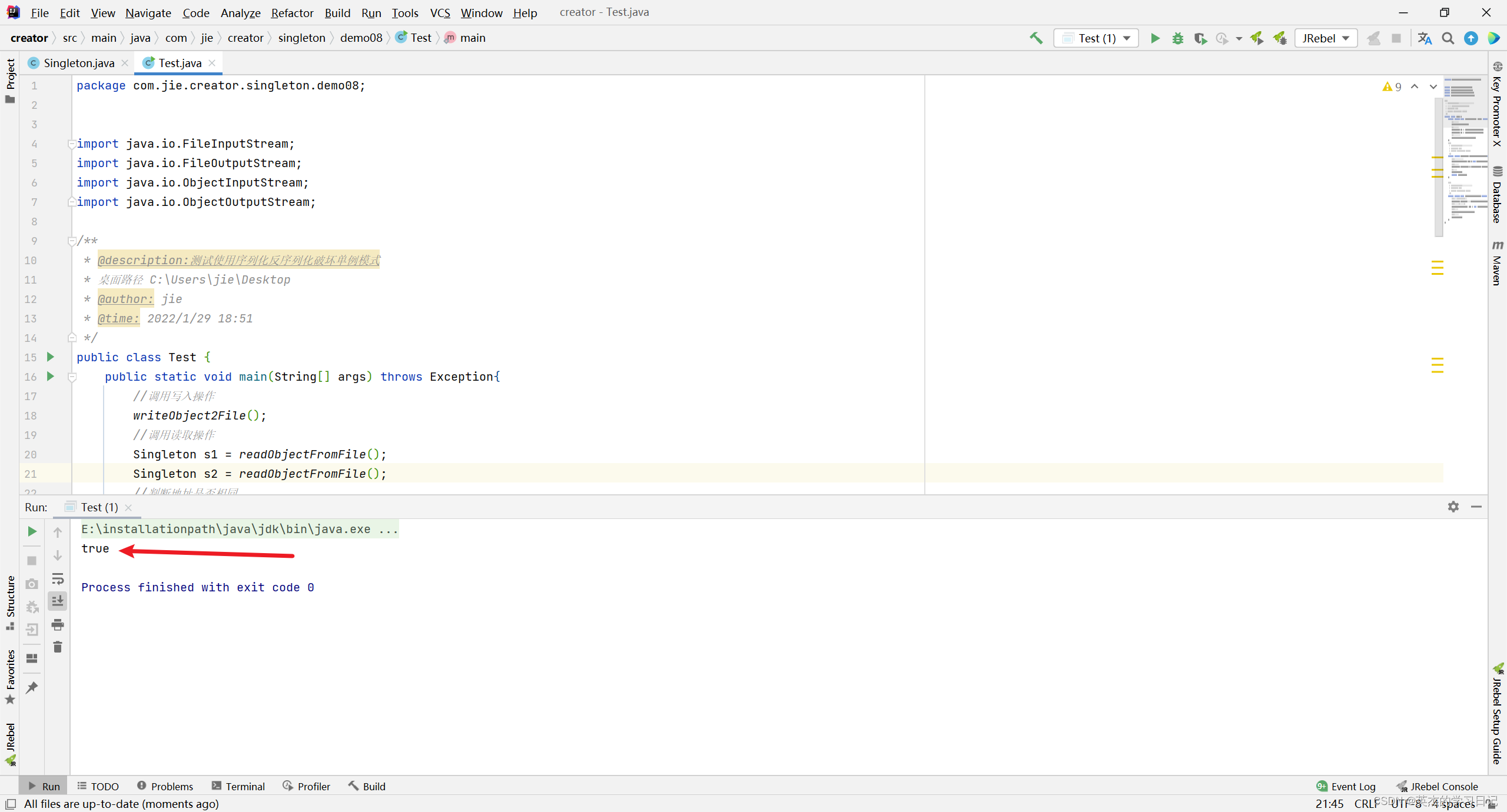
Task: Click the printer icon in Run panel
Action: (58, 624)
